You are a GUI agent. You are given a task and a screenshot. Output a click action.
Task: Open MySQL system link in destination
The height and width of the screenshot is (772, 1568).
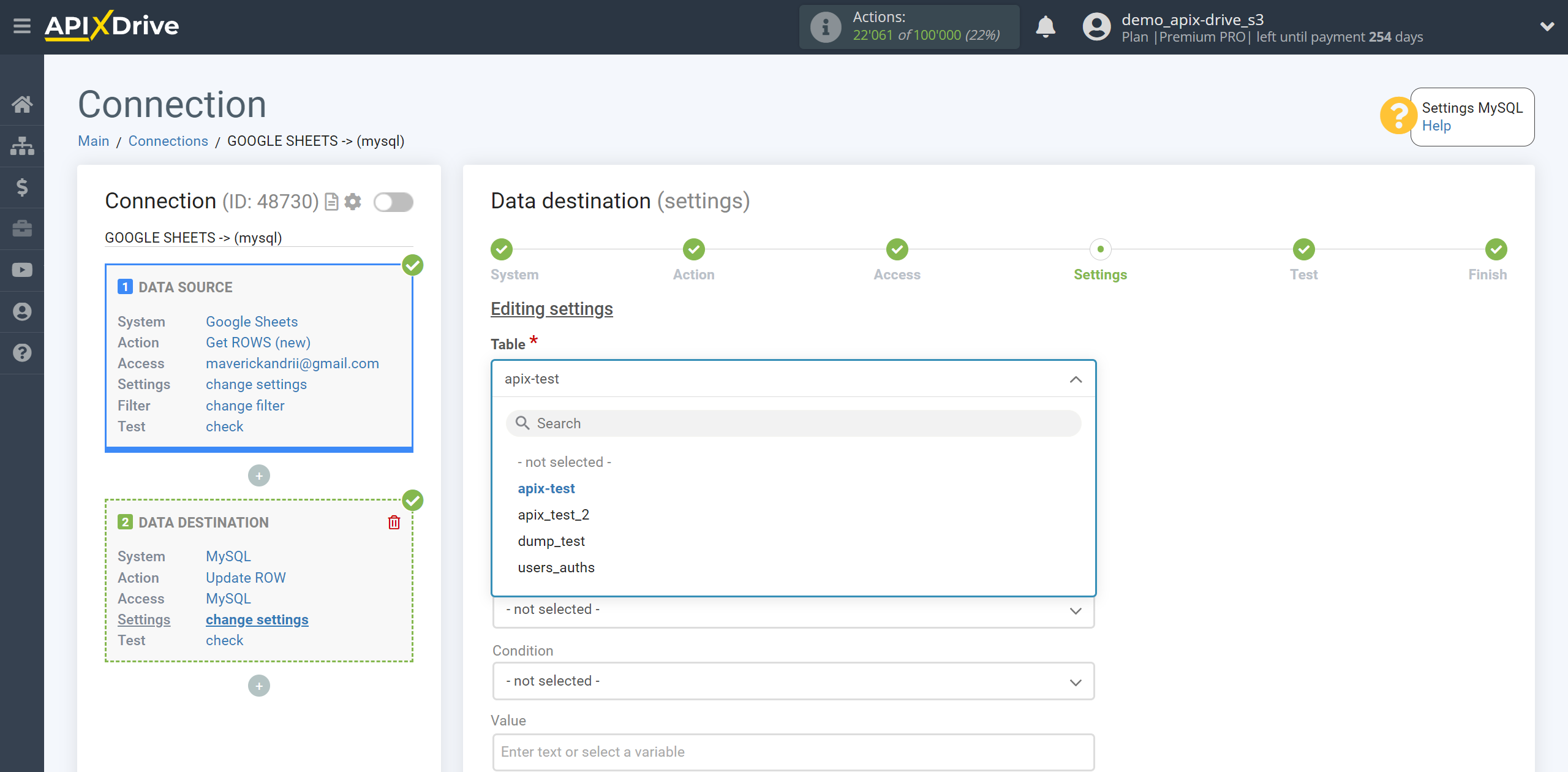(x=228, y=556)
